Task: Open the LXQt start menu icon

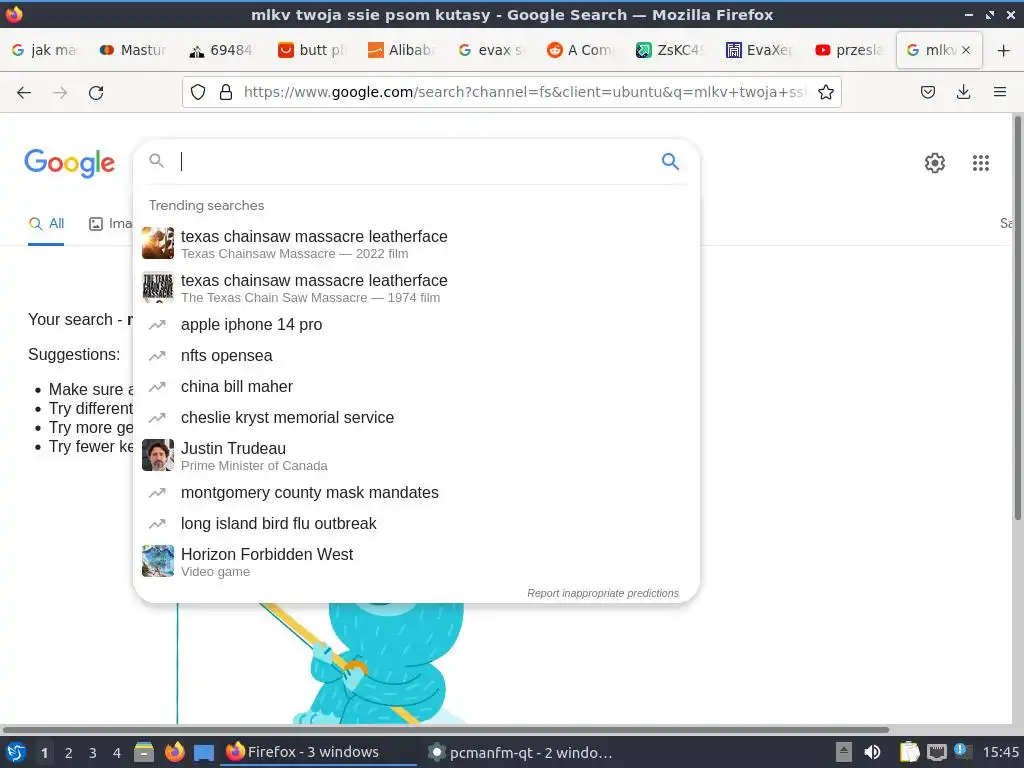Action: (x=16, y=752)
